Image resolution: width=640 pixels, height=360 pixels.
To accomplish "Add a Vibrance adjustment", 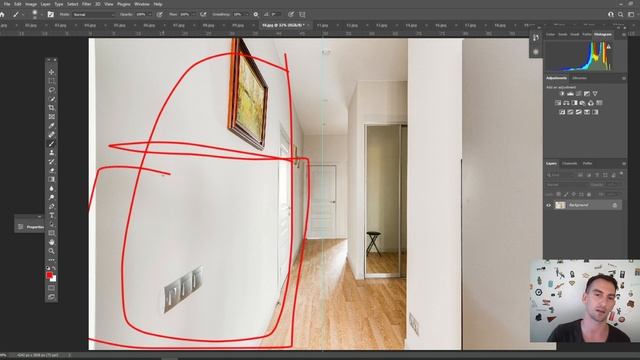I will [x=595, y=94].
